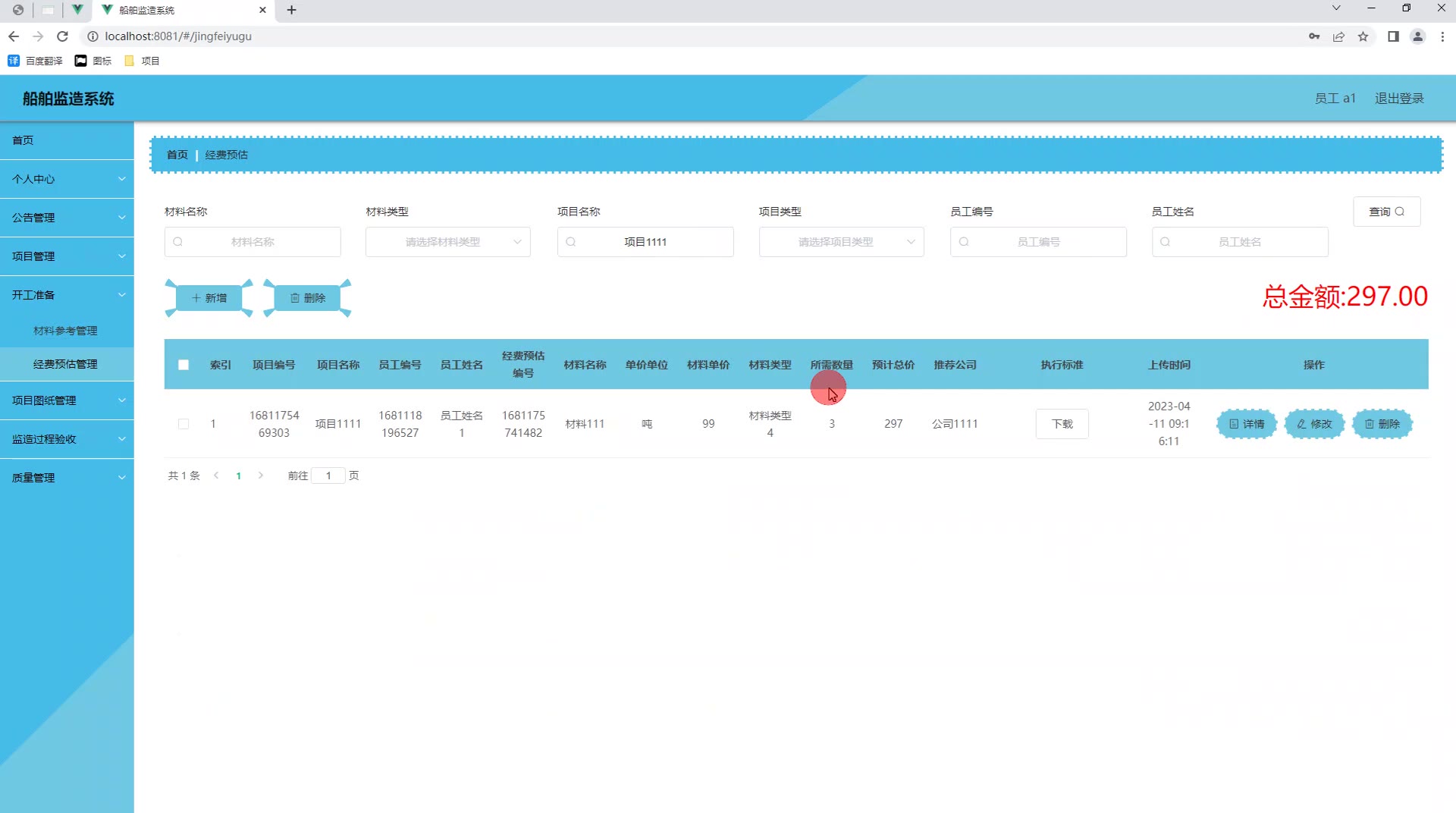The width and height of the screenshot is (1456, 813).
Task: Open browser side panel icon
Action: point(1393,36)
